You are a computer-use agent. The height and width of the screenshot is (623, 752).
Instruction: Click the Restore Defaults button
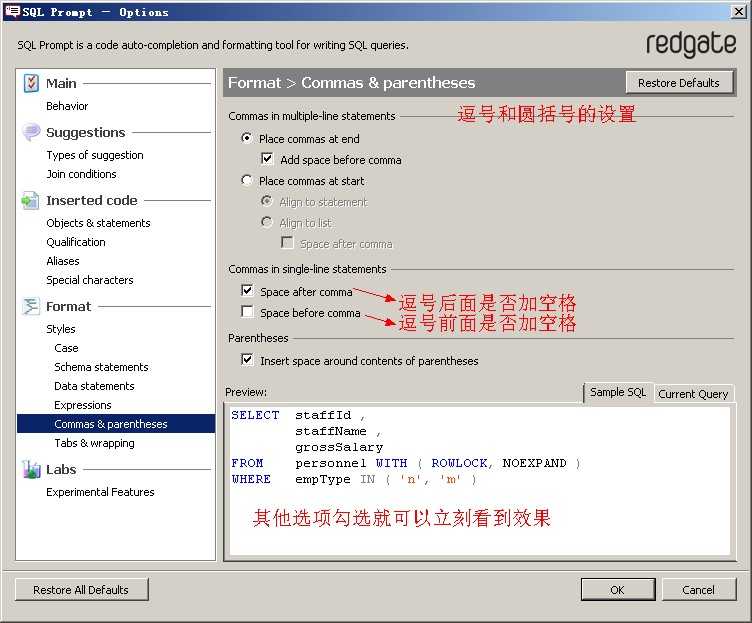[679, 82]
